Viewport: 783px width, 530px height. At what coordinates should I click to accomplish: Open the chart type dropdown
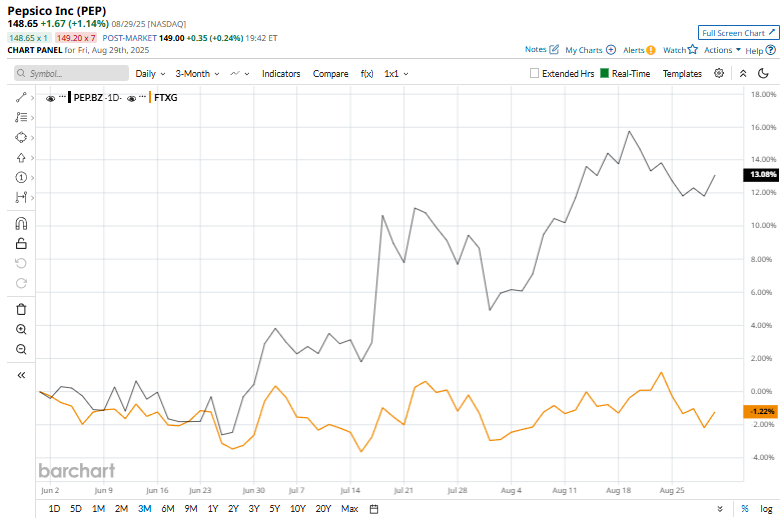tap(240, 73)
